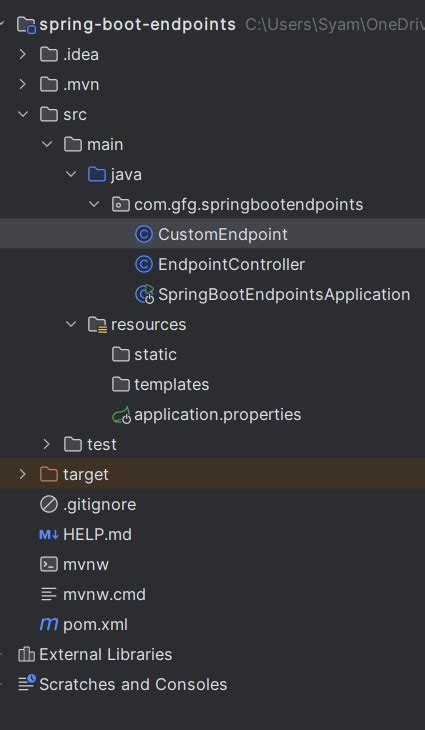Collapse the com.gfg.springbootendpoints package node

tap(94, 204)
